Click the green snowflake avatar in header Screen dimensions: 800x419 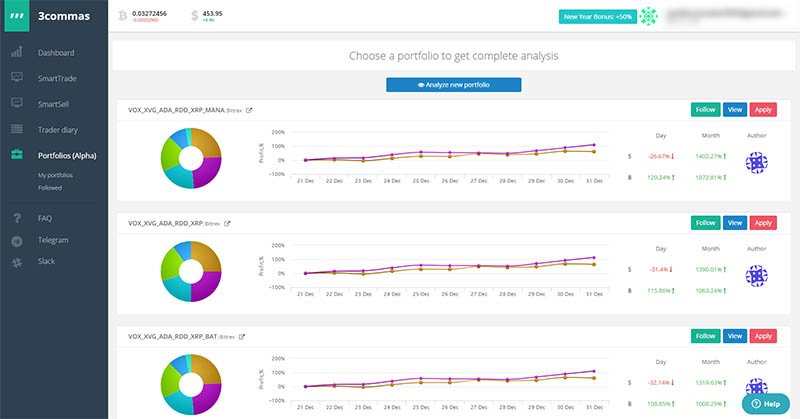coord(648,16)
